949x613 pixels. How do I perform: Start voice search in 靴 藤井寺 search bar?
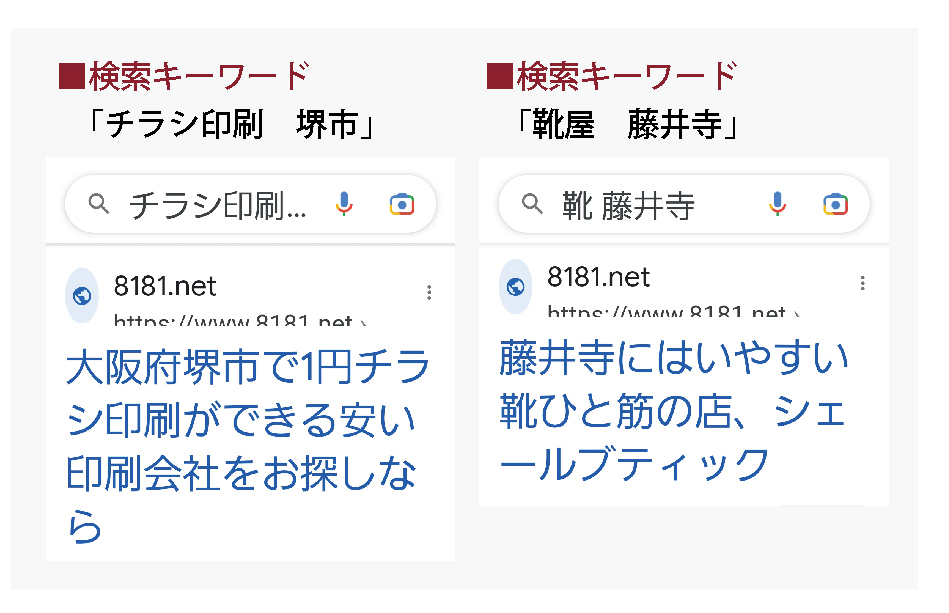tap(777, 204)
